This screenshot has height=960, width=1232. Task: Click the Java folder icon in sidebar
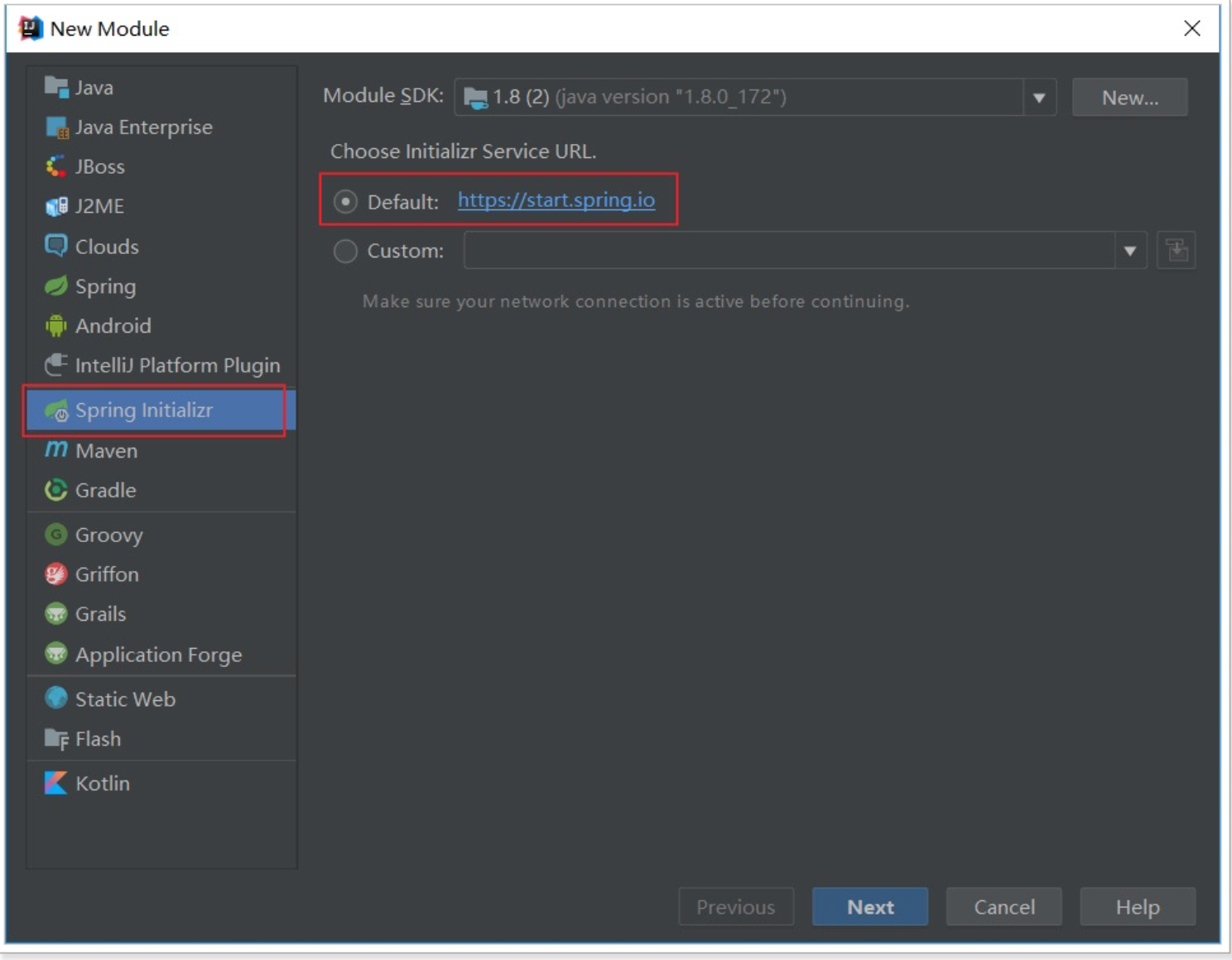click(x=56, y=87)
